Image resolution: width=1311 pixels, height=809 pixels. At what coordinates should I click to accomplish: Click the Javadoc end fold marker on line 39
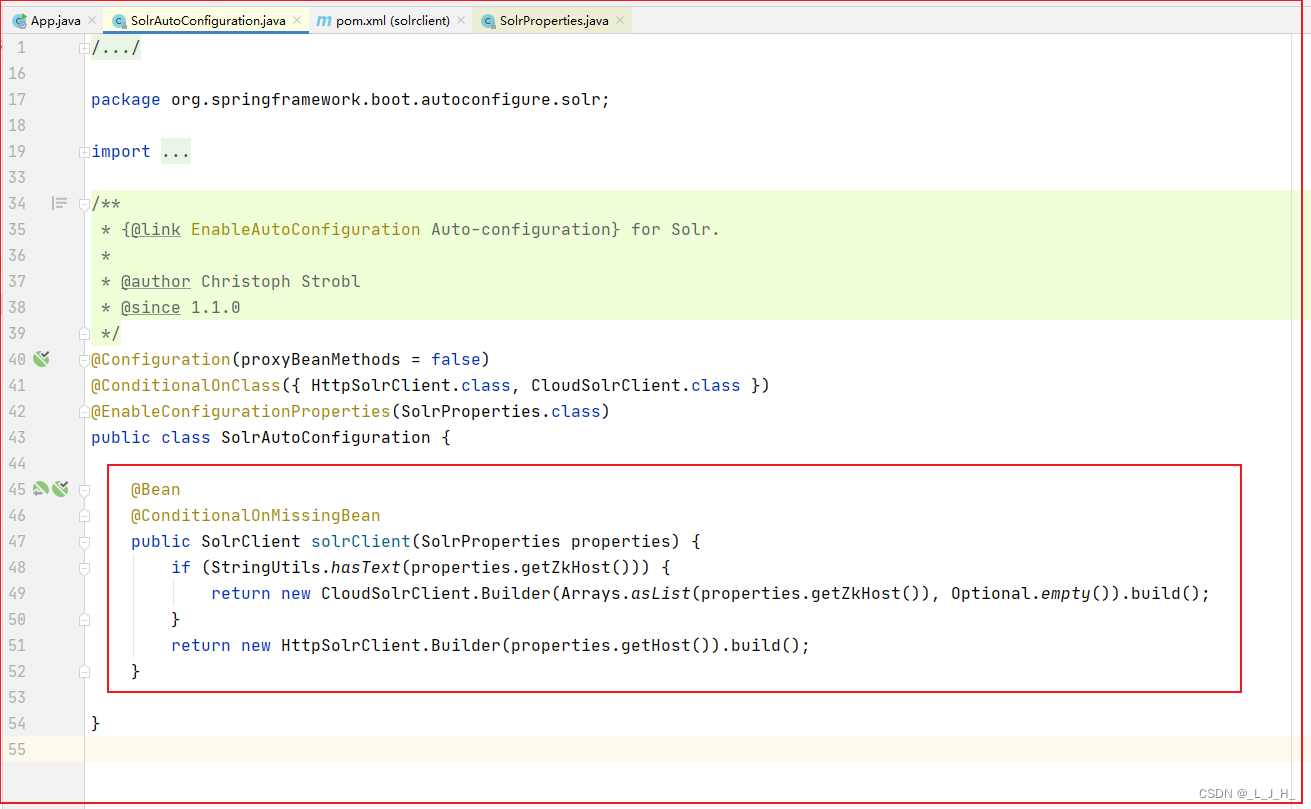coord(84,333)
